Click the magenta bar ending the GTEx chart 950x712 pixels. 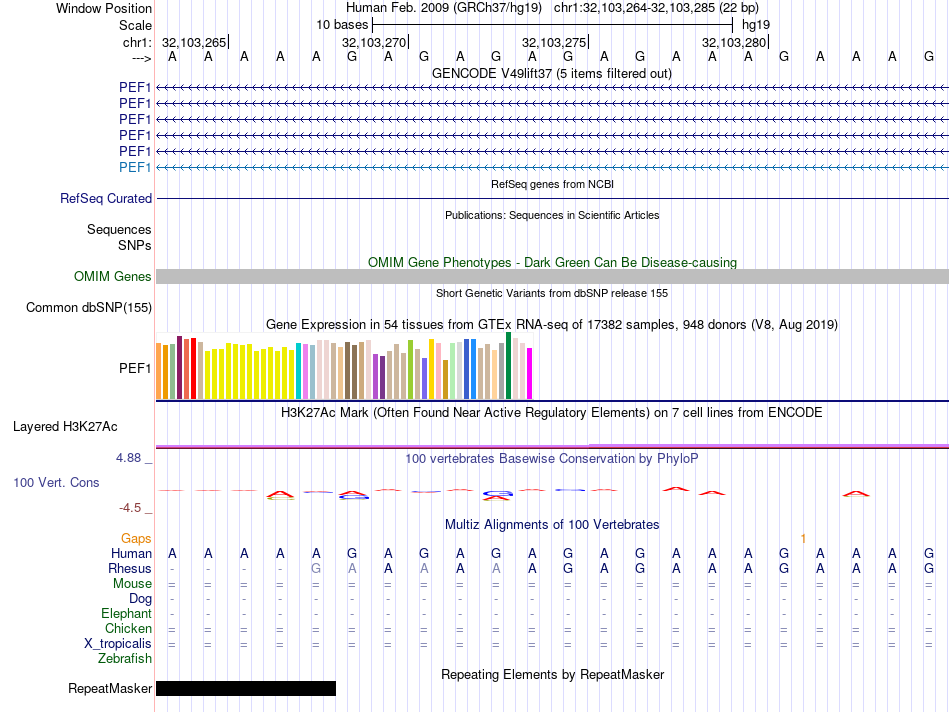tap(530, 373)
